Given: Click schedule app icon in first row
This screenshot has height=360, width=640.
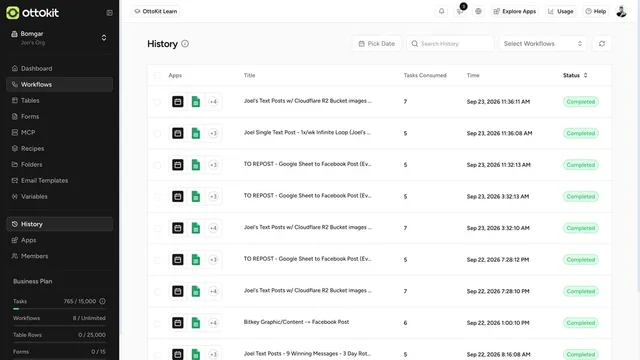Looking at the screenshot, I should point(178,102).
